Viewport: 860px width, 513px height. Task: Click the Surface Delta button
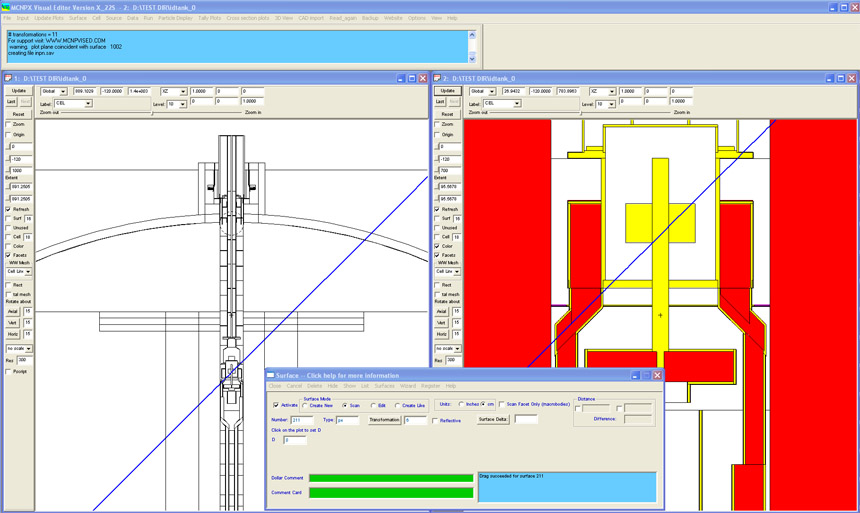coord(493,419)
